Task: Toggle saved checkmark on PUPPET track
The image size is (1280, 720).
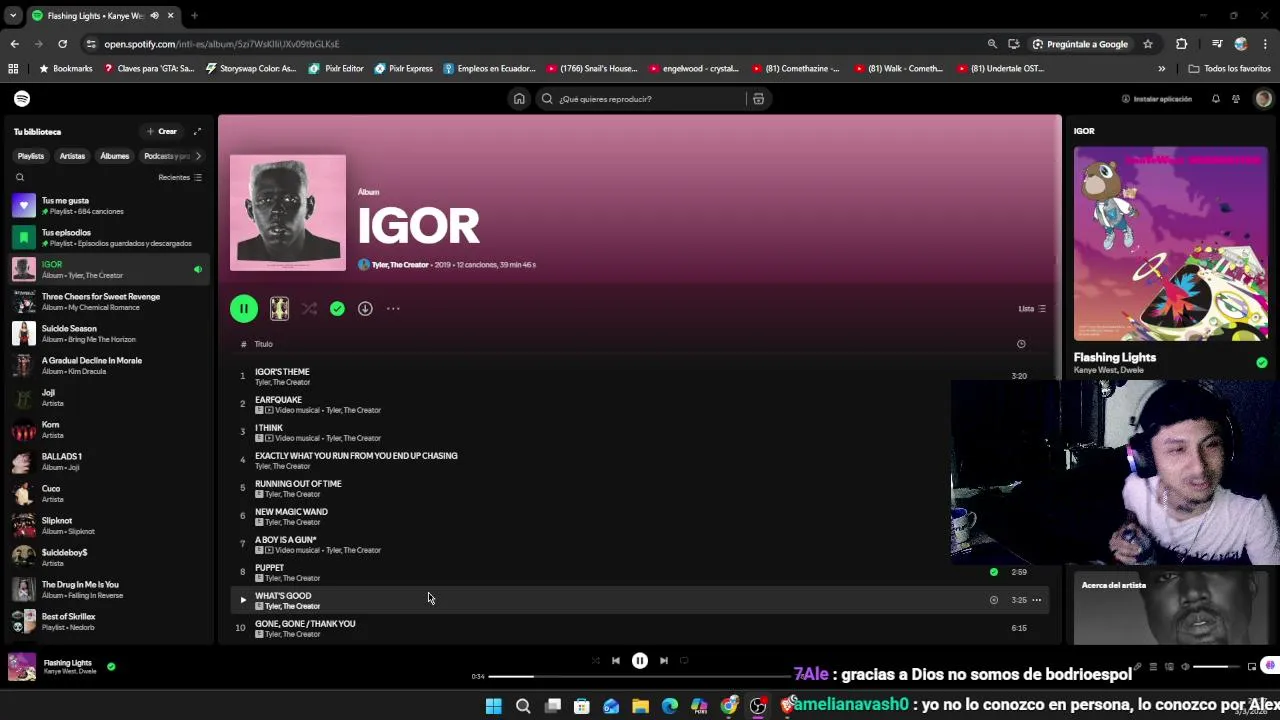Action: tap(993, 572)
